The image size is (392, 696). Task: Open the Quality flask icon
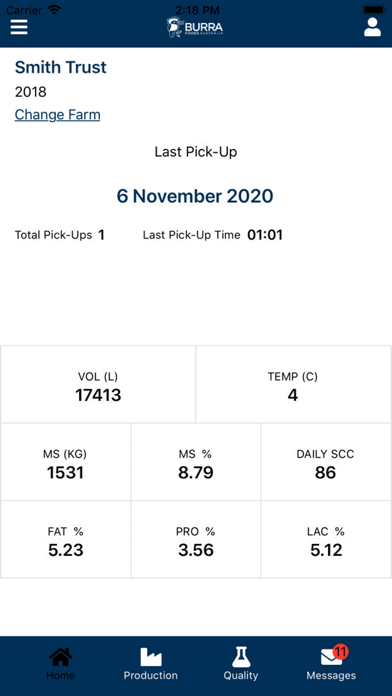click(x=241, y=657)
